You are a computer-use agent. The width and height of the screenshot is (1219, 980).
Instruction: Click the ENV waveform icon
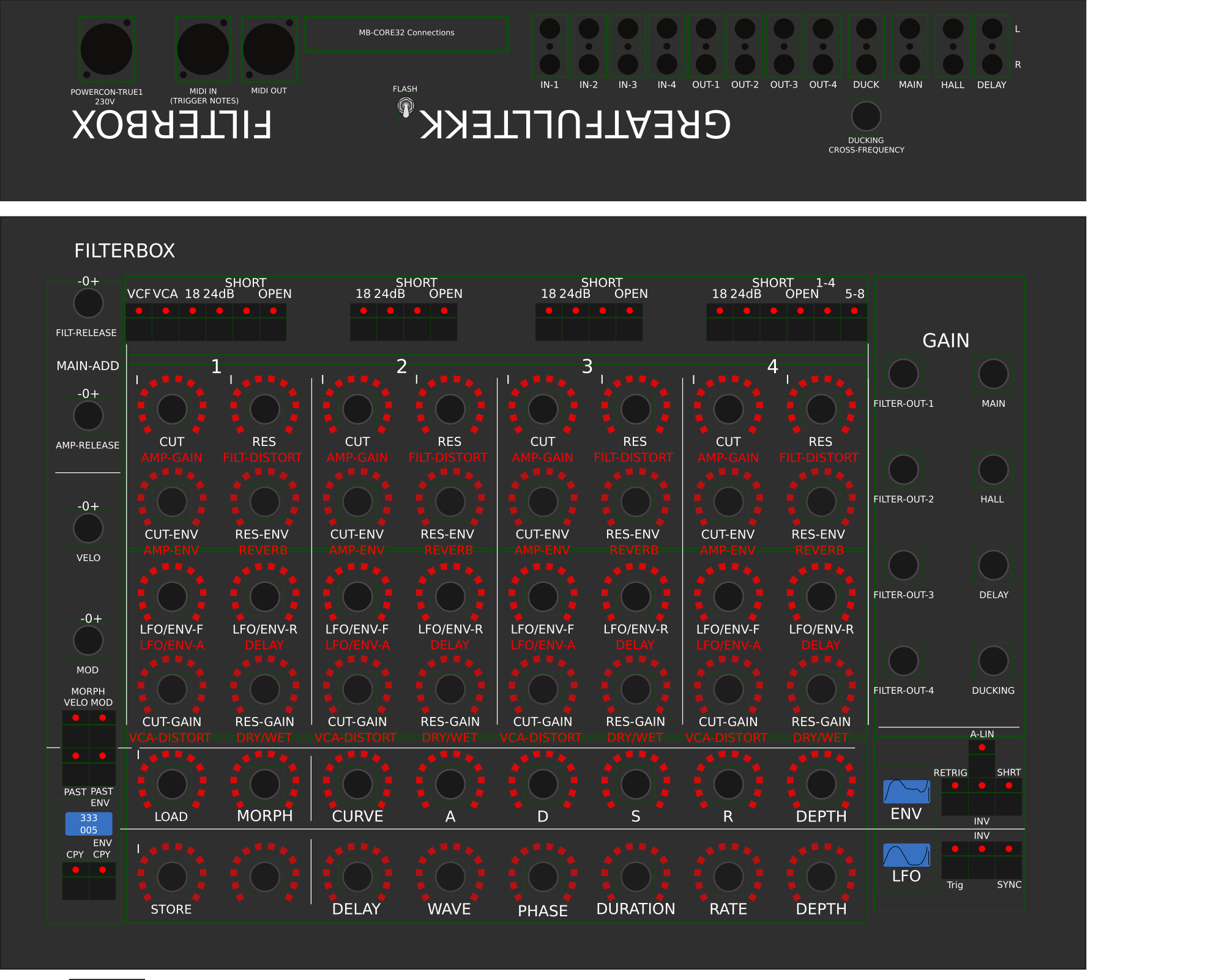click(906, 792)
